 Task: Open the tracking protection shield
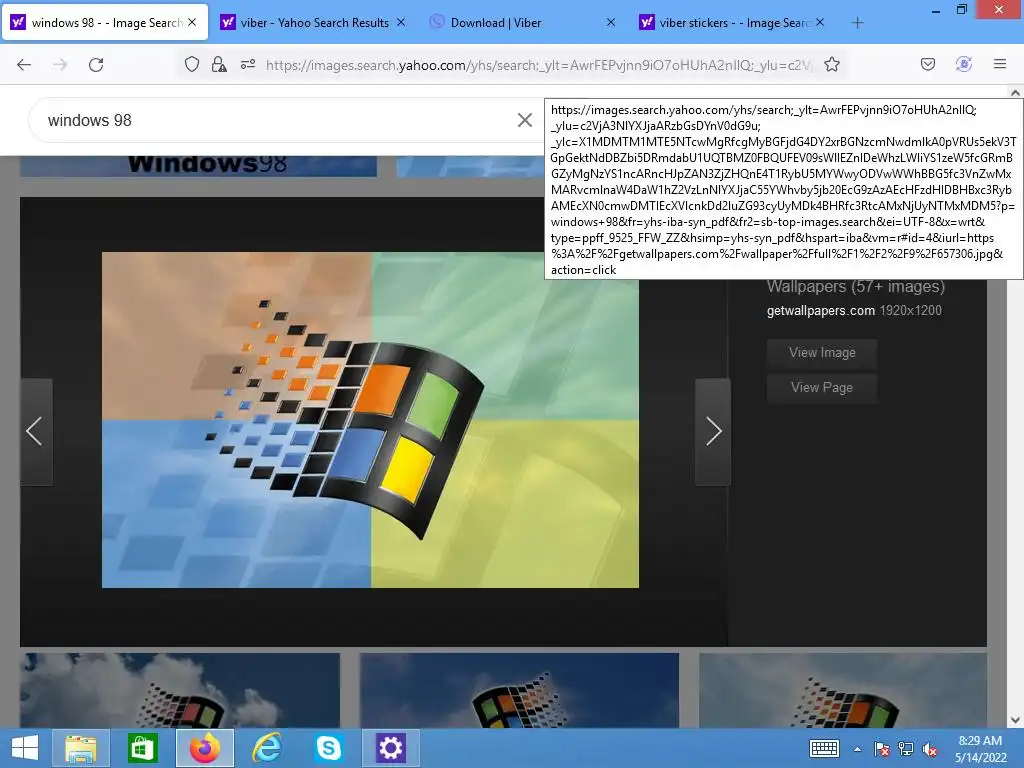(x=191, y=64)
